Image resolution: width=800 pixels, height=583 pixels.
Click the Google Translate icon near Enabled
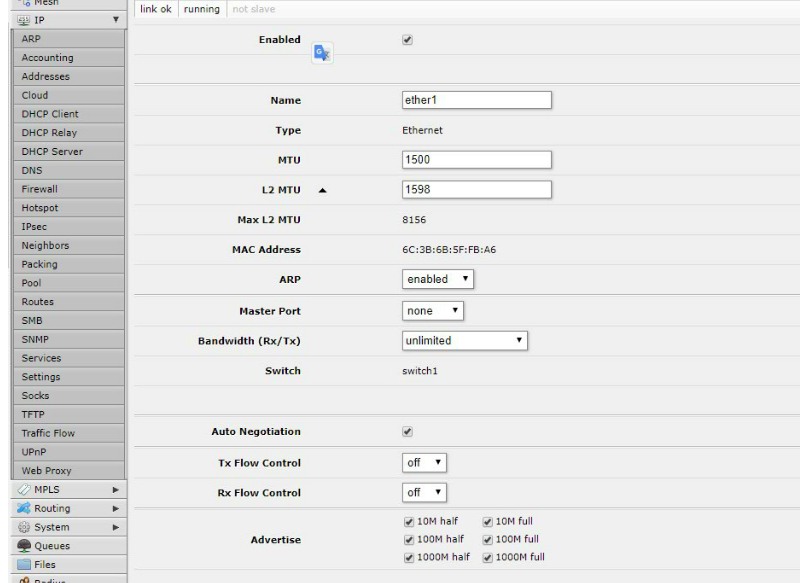(x=322, y=54)
